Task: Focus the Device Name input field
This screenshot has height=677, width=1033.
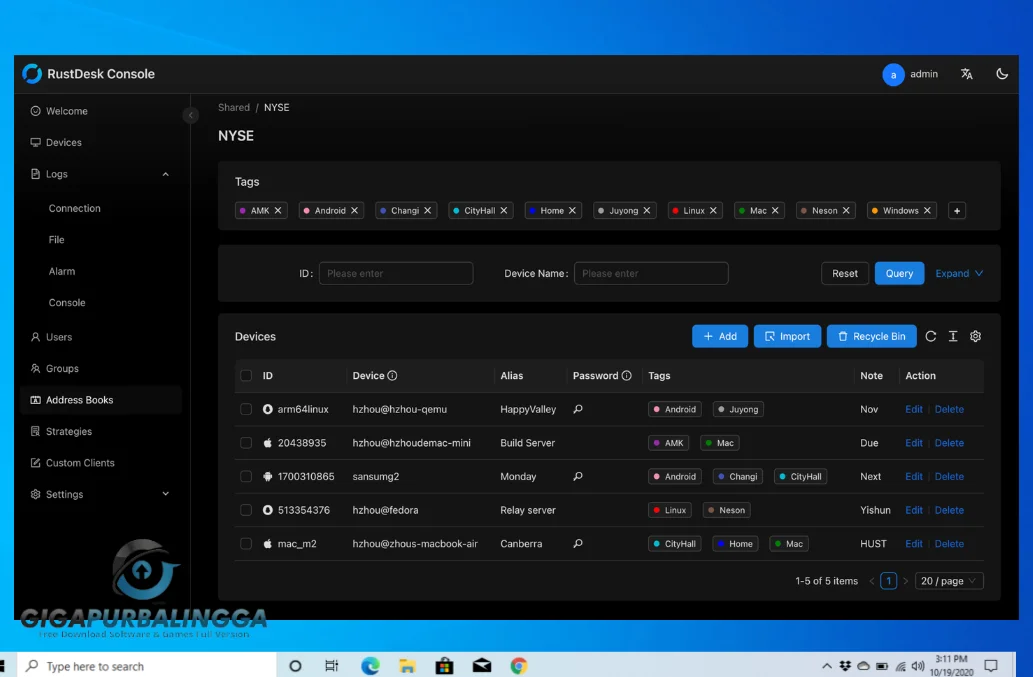Action: click(x=651, y=273)
